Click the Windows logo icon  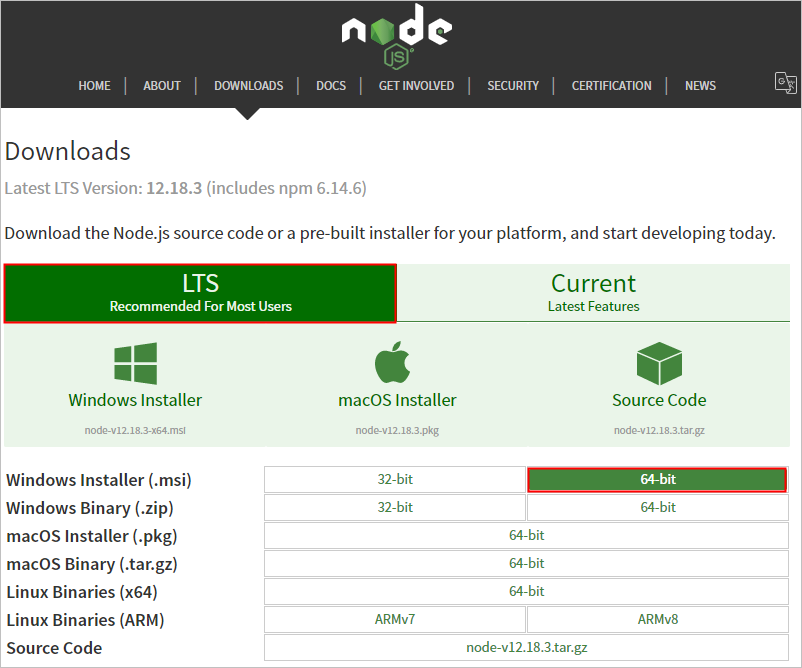coord(136,363)
